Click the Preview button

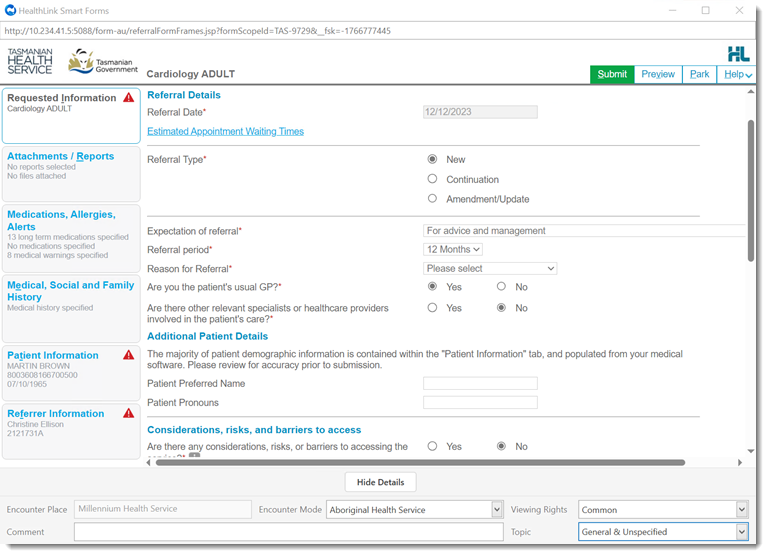tap(658, 74)
